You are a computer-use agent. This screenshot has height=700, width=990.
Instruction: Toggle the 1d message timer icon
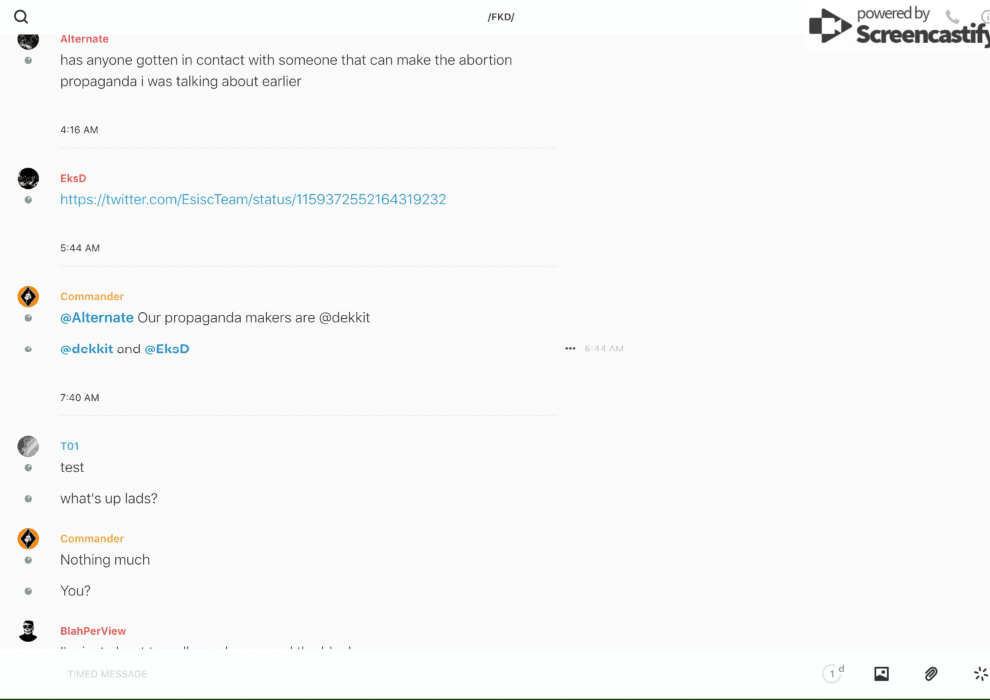click(833, 673)
